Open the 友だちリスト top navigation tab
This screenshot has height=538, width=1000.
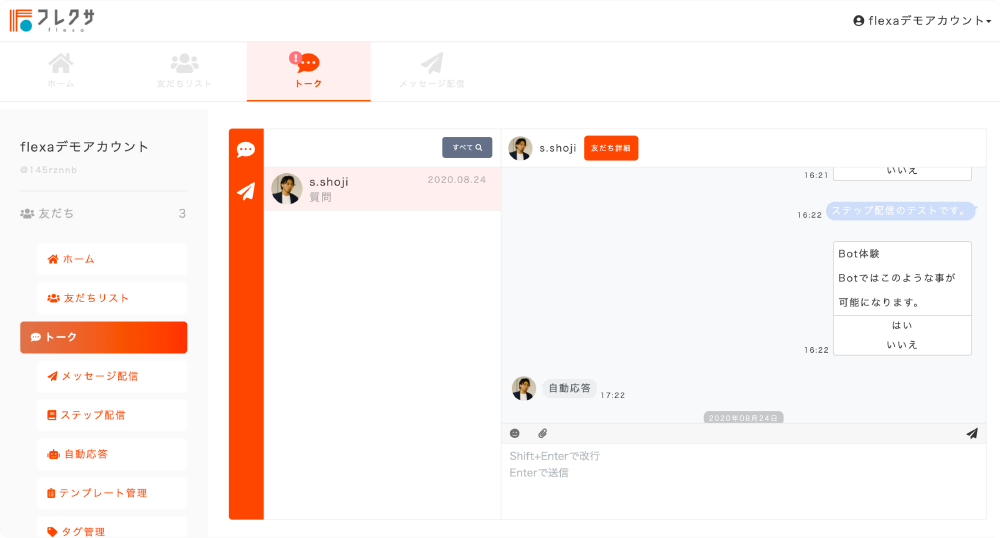coord(184,71)
